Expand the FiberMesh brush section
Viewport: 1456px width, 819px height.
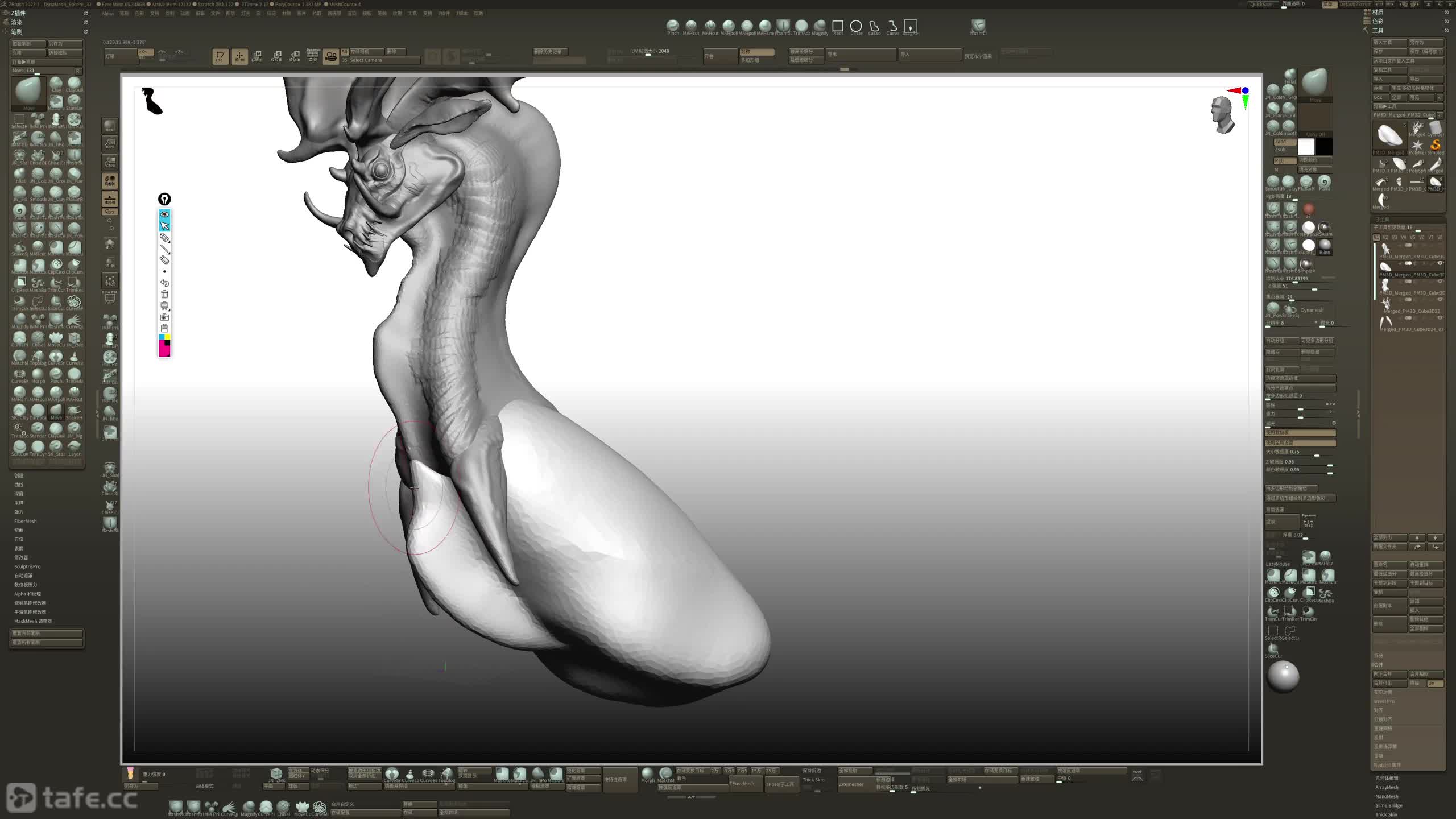(26, 521)
